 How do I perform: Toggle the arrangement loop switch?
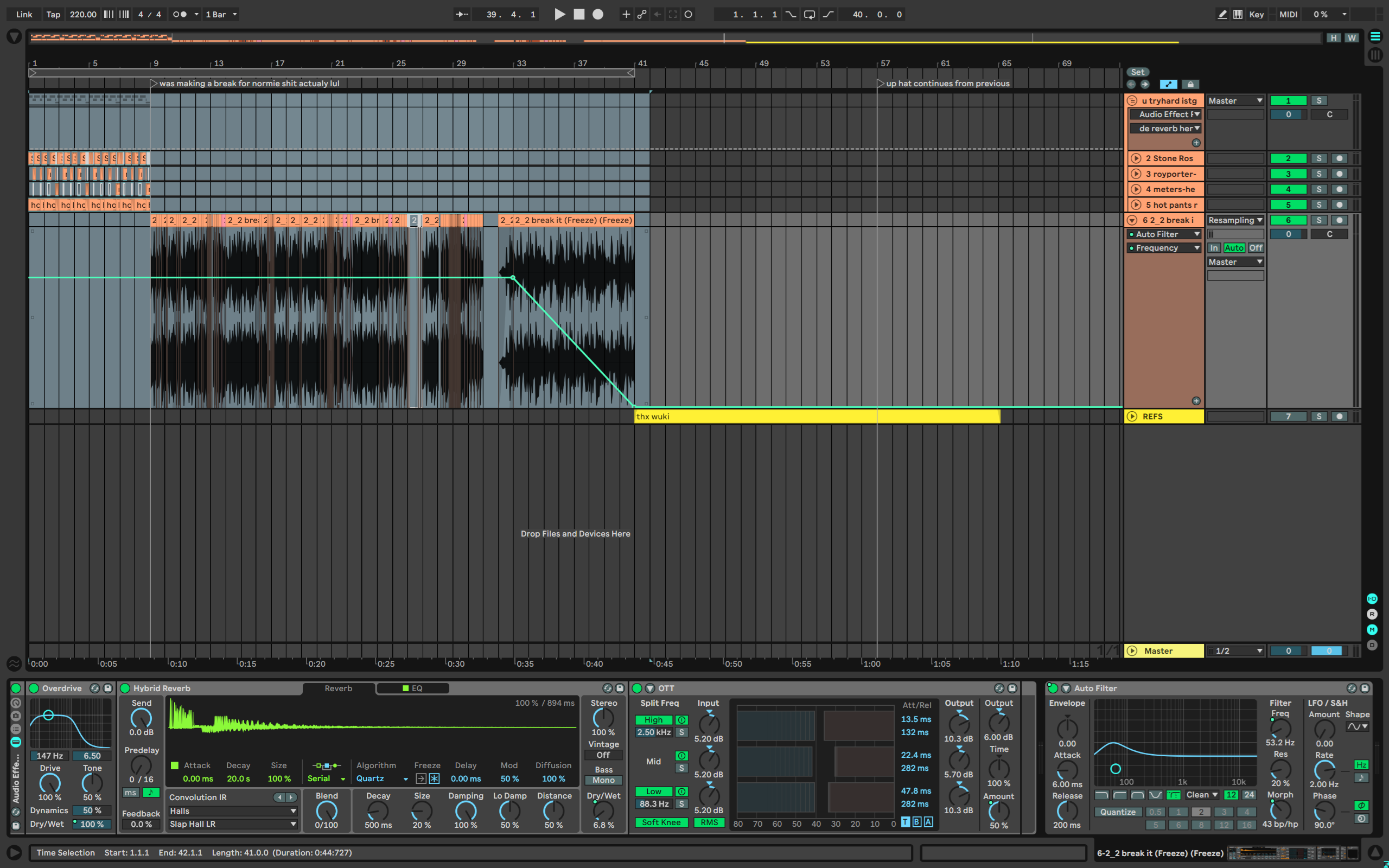810,14
